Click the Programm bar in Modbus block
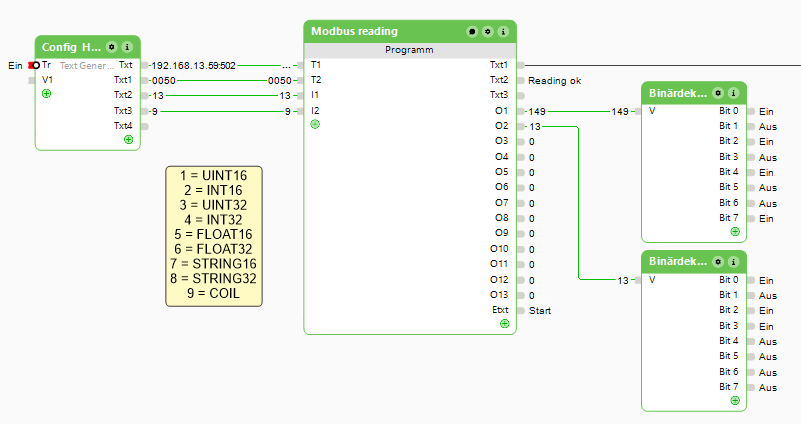The height and width of the screenshot is (424, 801). (409, 49)
